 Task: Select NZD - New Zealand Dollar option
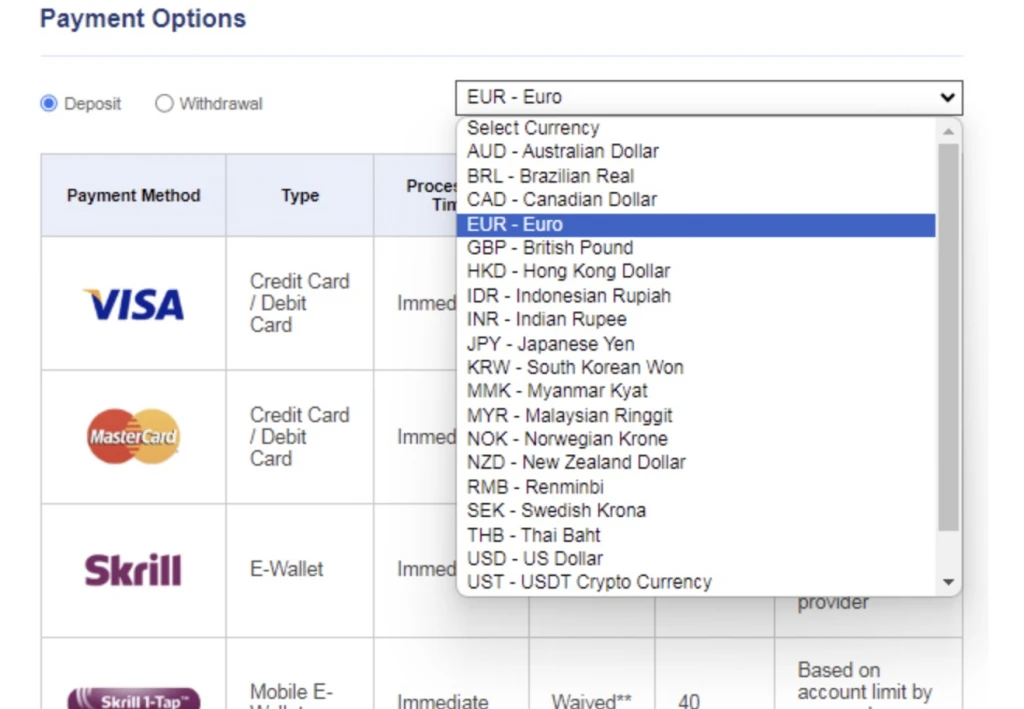point(576,462)
